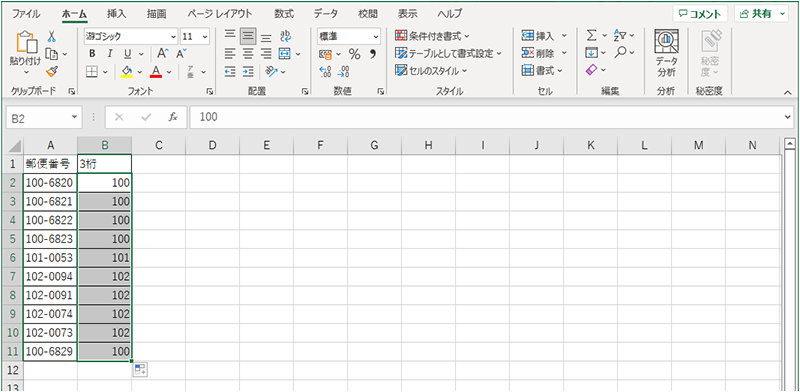Switch to the 表示 tab
The width and height of the screenshot is (800, 392).
tap(407, 14)
